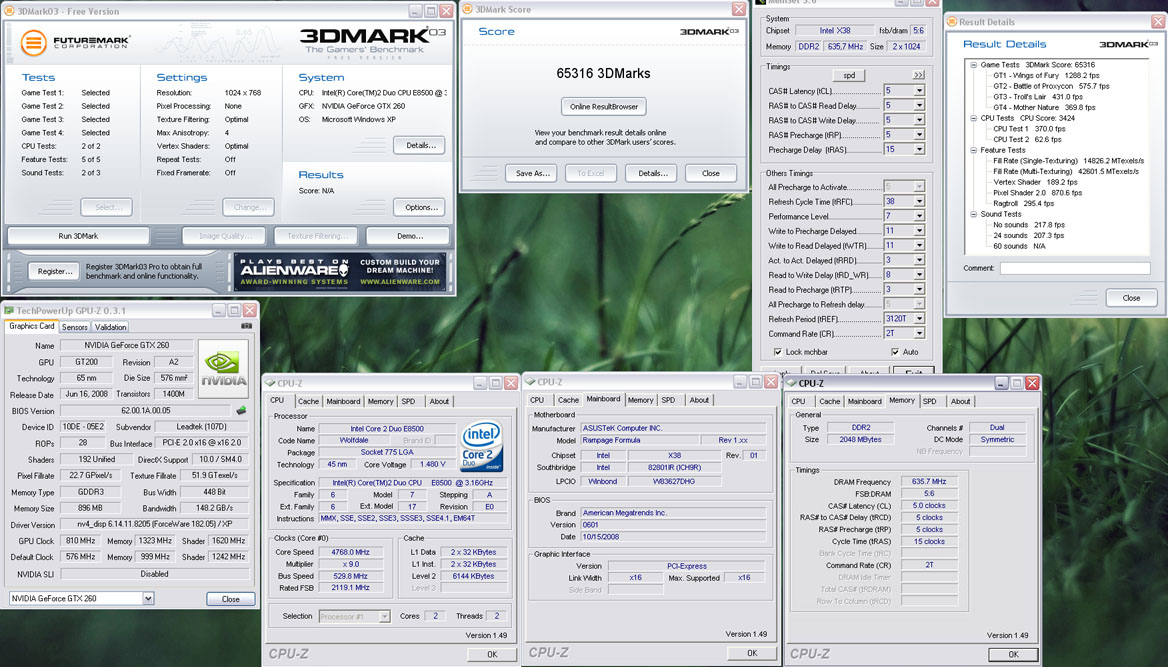The height and width of the screenshot is (667, 1168).
Task: Click OK in the Memory CPU-Z window
Action: [x=1013, y=654]
